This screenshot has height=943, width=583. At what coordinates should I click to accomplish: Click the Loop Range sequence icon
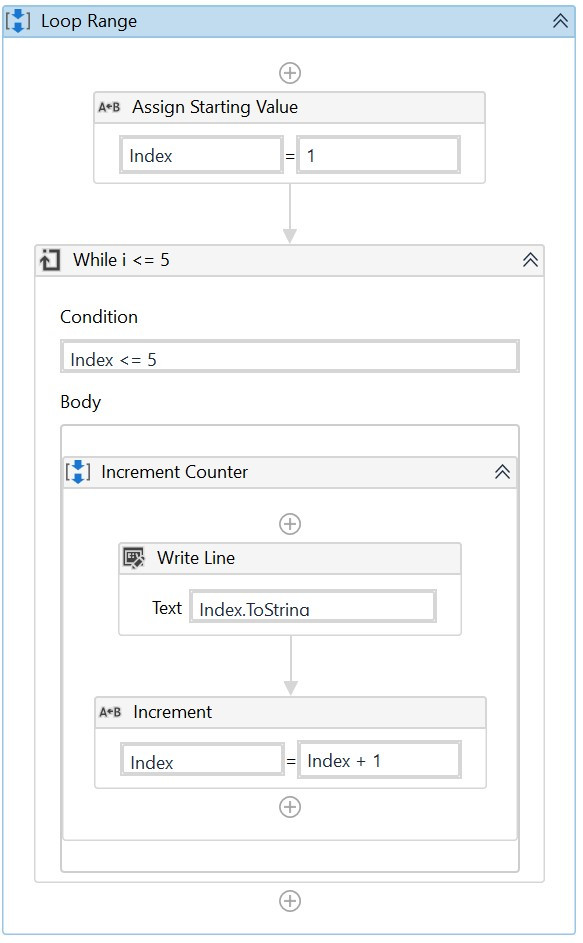(x=18, y=21)
